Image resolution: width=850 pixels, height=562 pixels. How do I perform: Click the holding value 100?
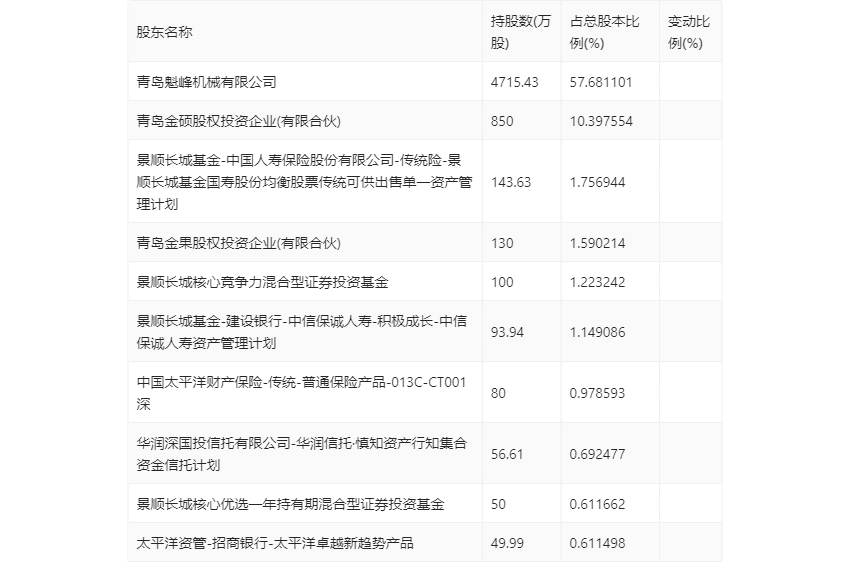pyautogui.click(x=502, y=282)
